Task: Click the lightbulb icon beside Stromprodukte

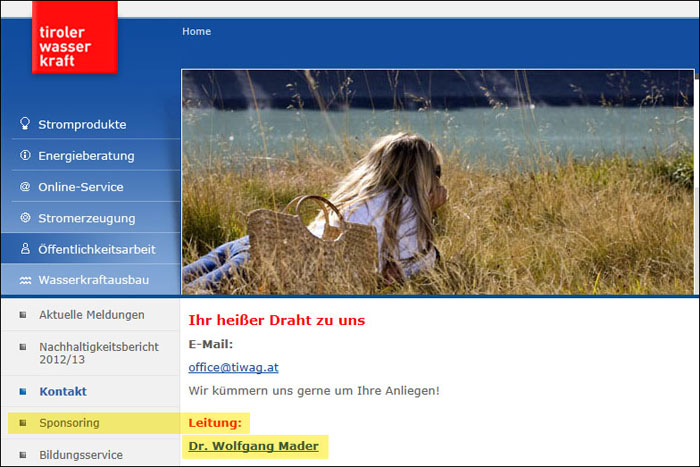Action: (x=25, y=124)
